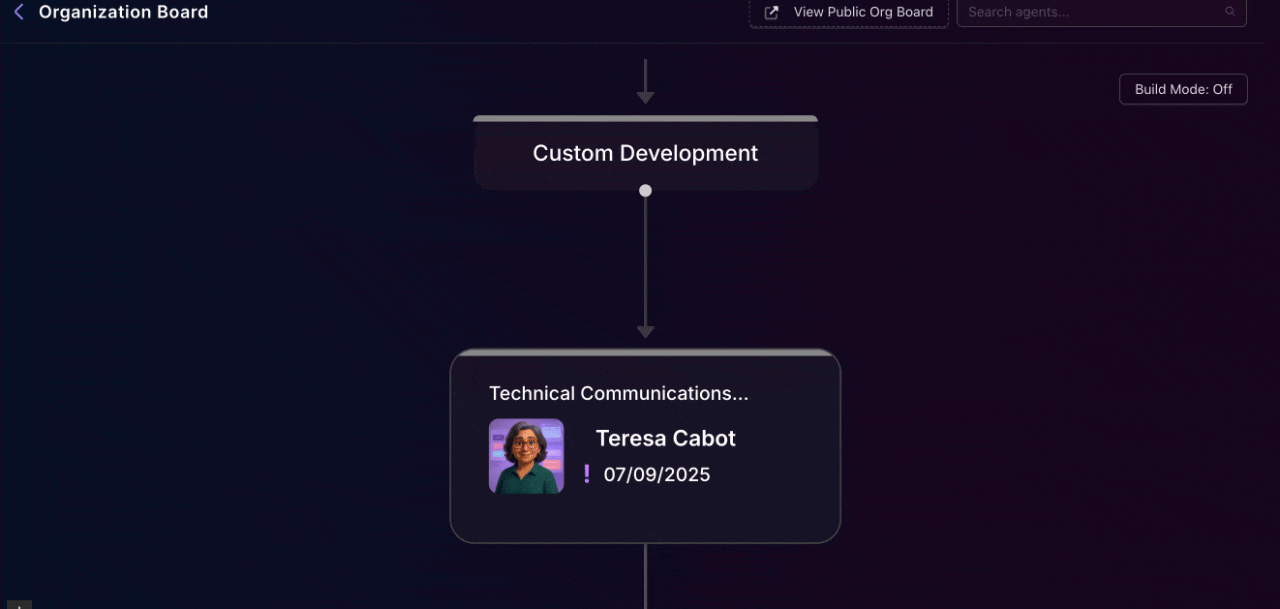Toggle the Build Mode: Off switch
Screen dimensions: 1280x609
pyautogui.click(x=1183, y=89)
